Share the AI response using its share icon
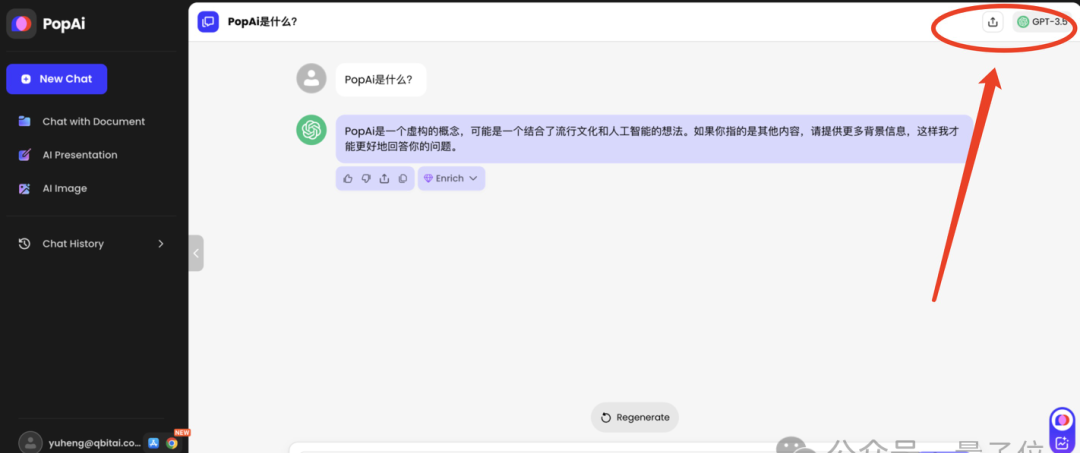 coord(384,178)
